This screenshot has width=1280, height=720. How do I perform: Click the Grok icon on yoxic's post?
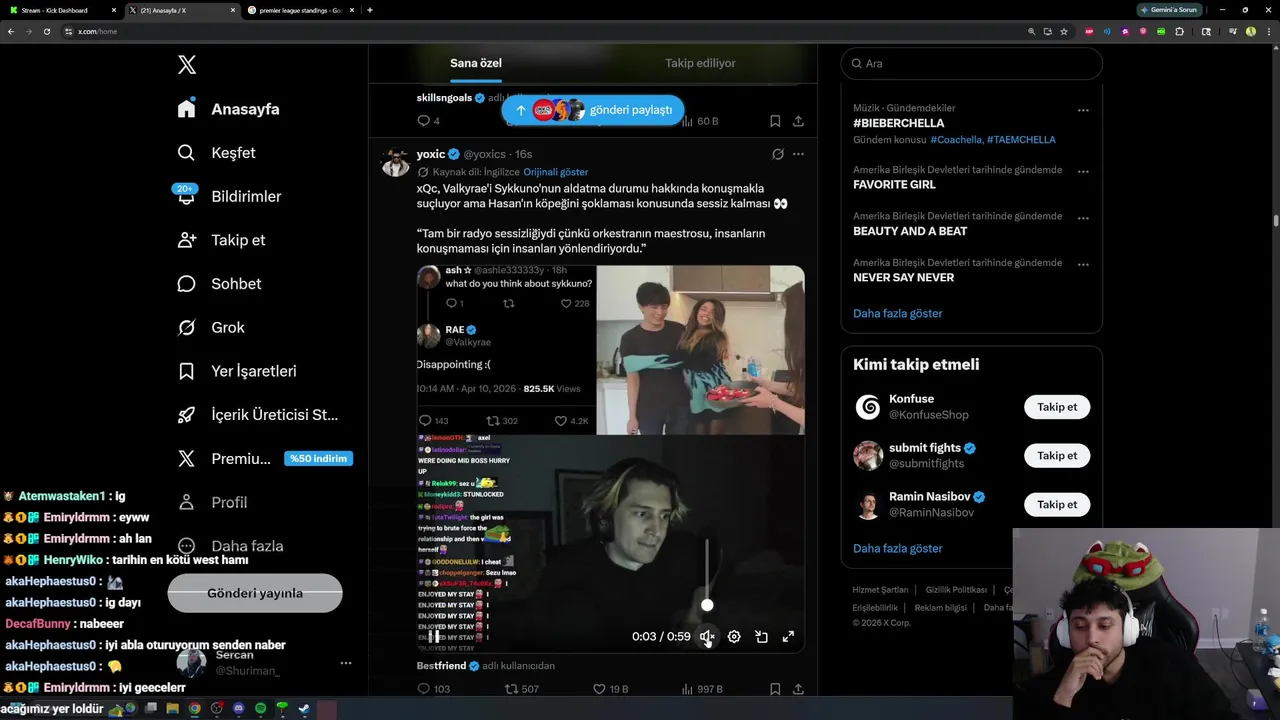pyautogui.click(x=777, y=154)
